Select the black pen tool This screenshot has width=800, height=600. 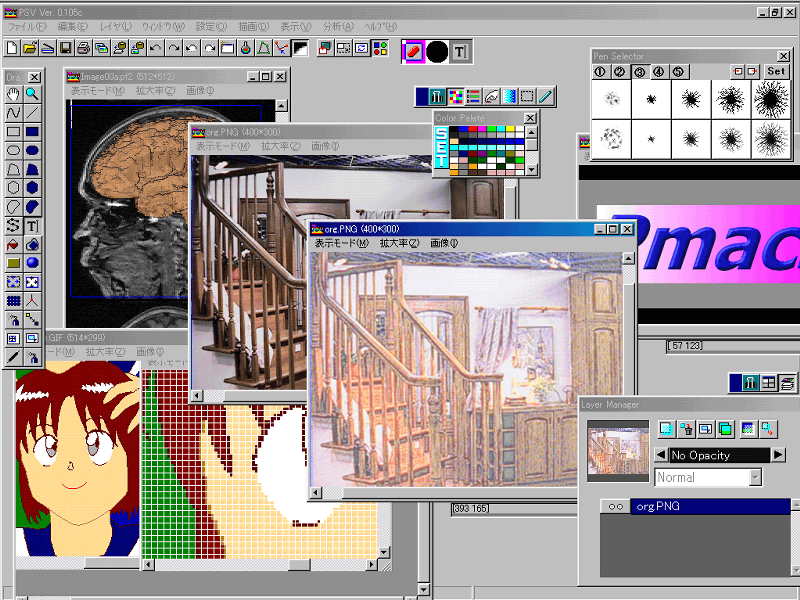13,357
